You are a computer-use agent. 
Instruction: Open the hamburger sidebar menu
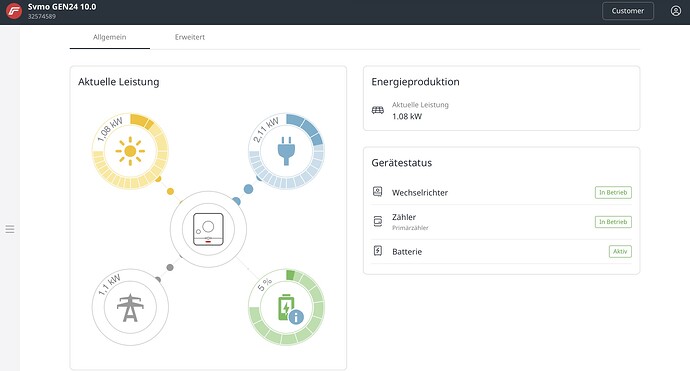pyautogui.click(x=10, y=229)
